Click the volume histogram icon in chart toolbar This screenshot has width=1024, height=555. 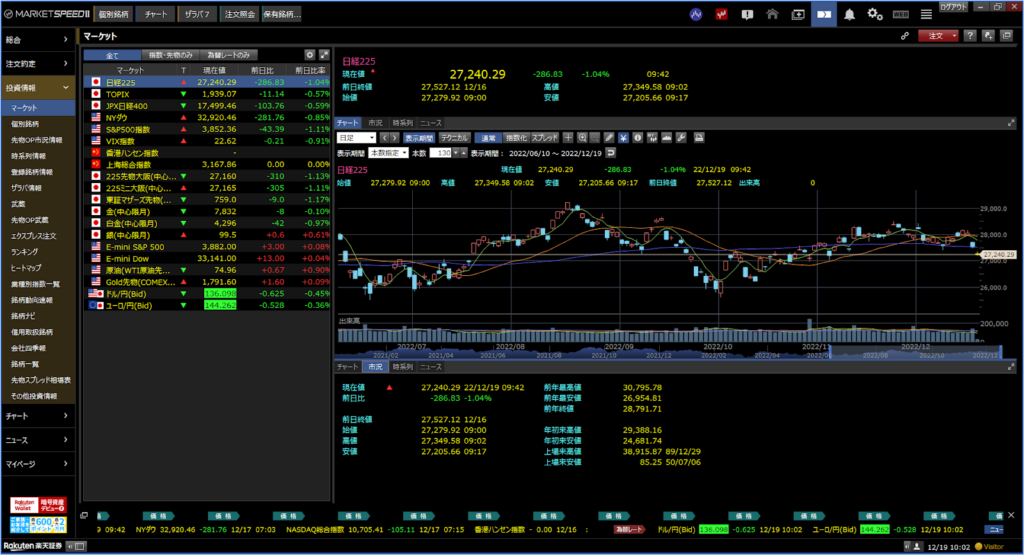point(666,138)
